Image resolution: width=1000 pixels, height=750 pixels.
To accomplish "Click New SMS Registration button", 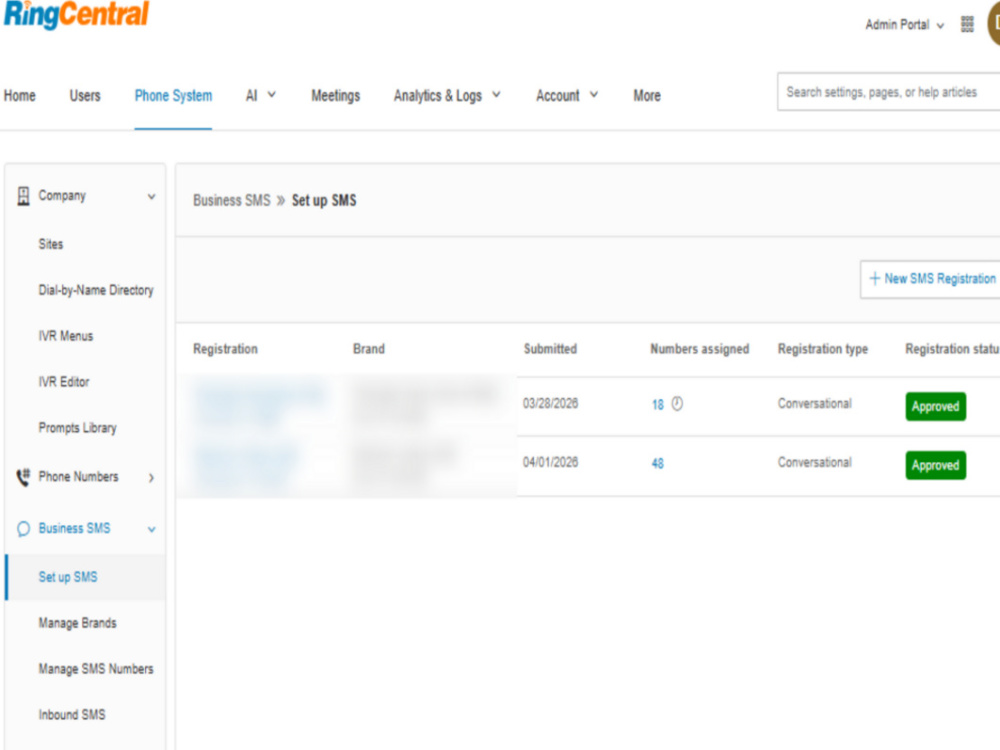I will (x=930, y=279).
